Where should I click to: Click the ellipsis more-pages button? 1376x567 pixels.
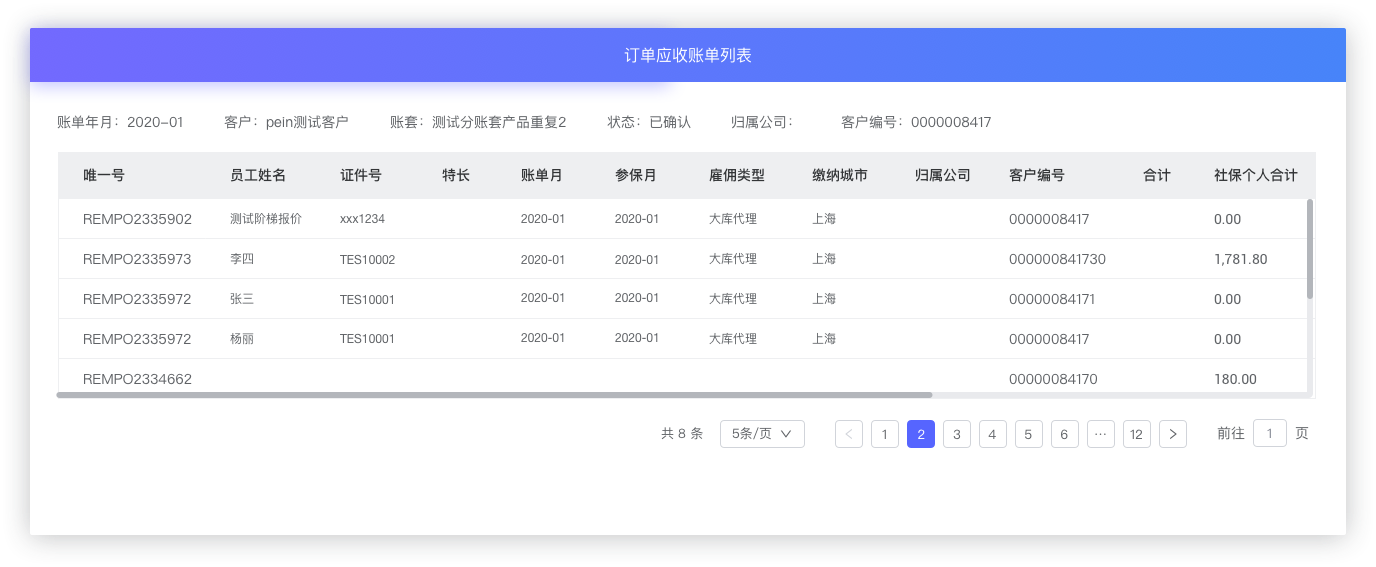pyautogui.click(x=1101, y=434)
